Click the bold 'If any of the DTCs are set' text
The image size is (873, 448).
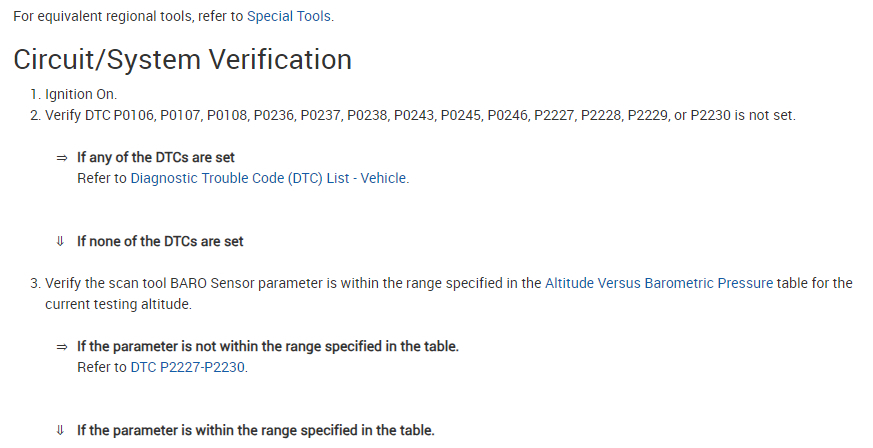tap(156, 158)
